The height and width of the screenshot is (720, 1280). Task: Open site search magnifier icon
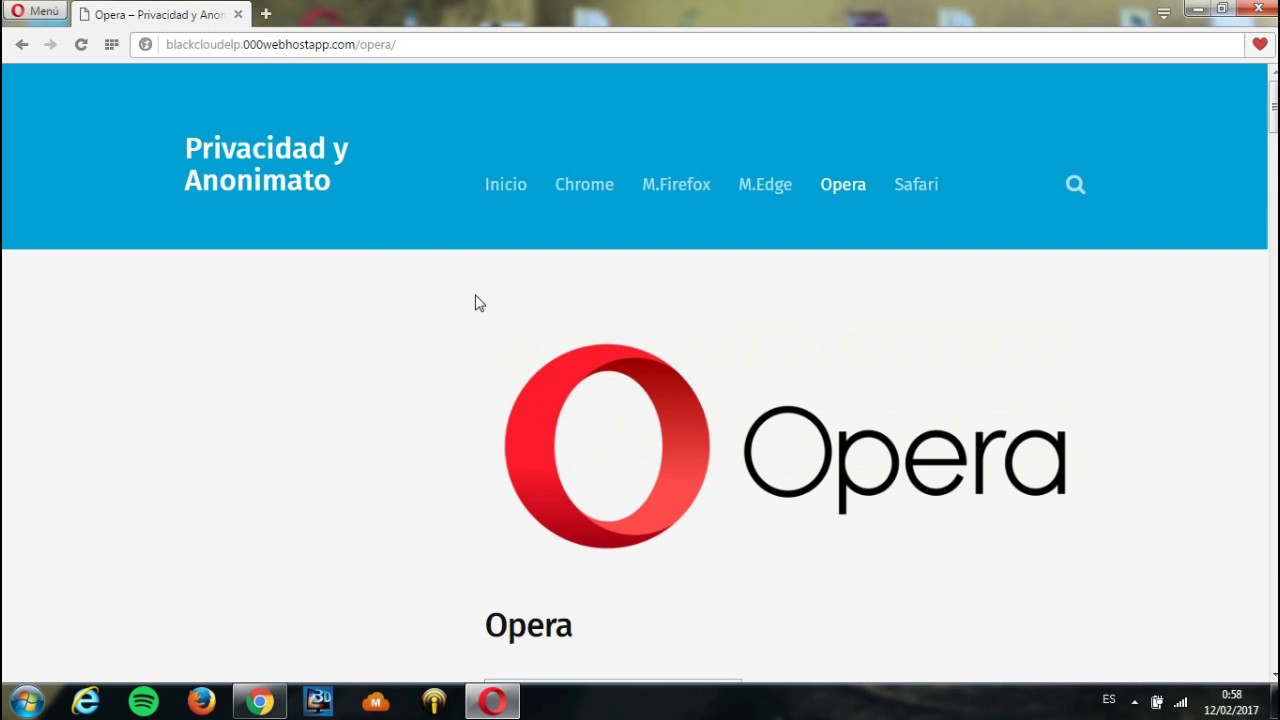coord(1075,184)
